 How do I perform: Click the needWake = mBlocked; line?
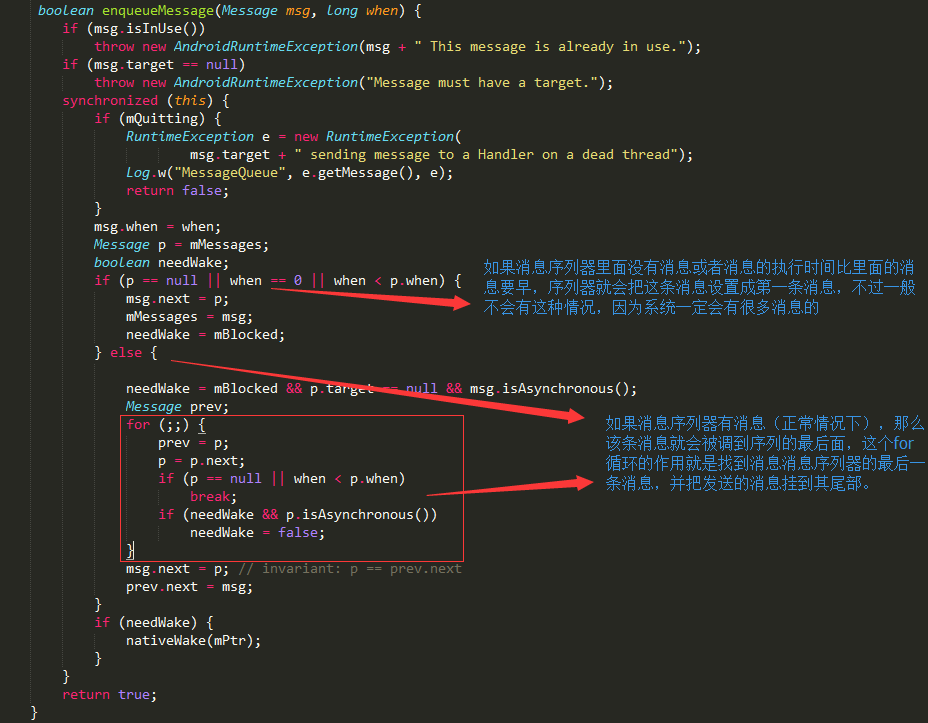click(x=205, y=335)
